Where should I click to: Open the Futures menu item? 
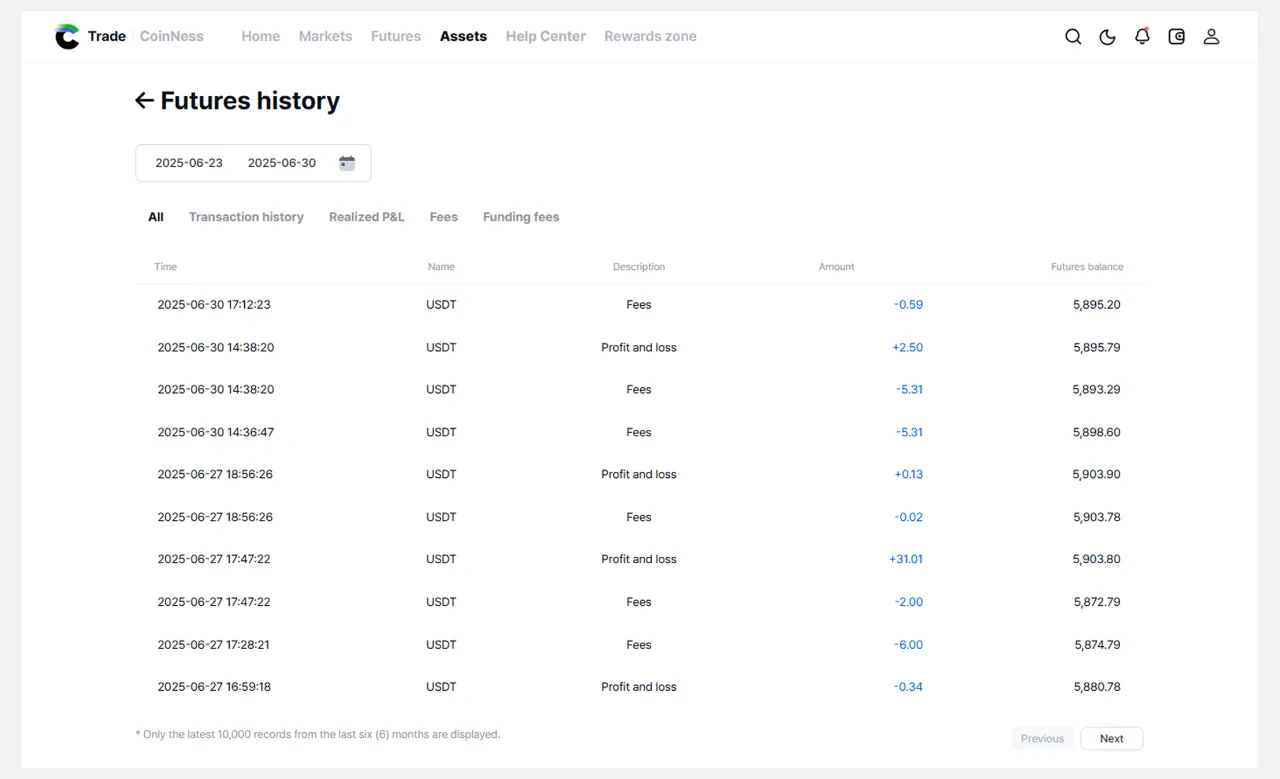pyautogui.click(x=396, y=36)
